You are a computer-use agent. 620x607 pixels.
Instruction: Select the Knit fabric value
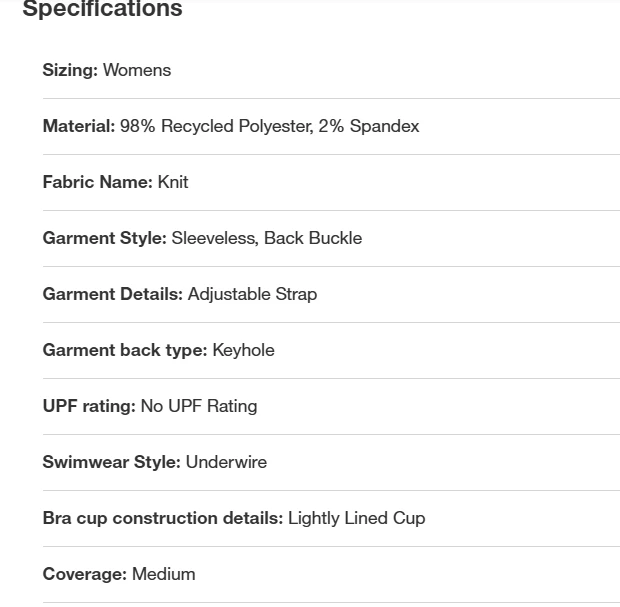point(173,182)
